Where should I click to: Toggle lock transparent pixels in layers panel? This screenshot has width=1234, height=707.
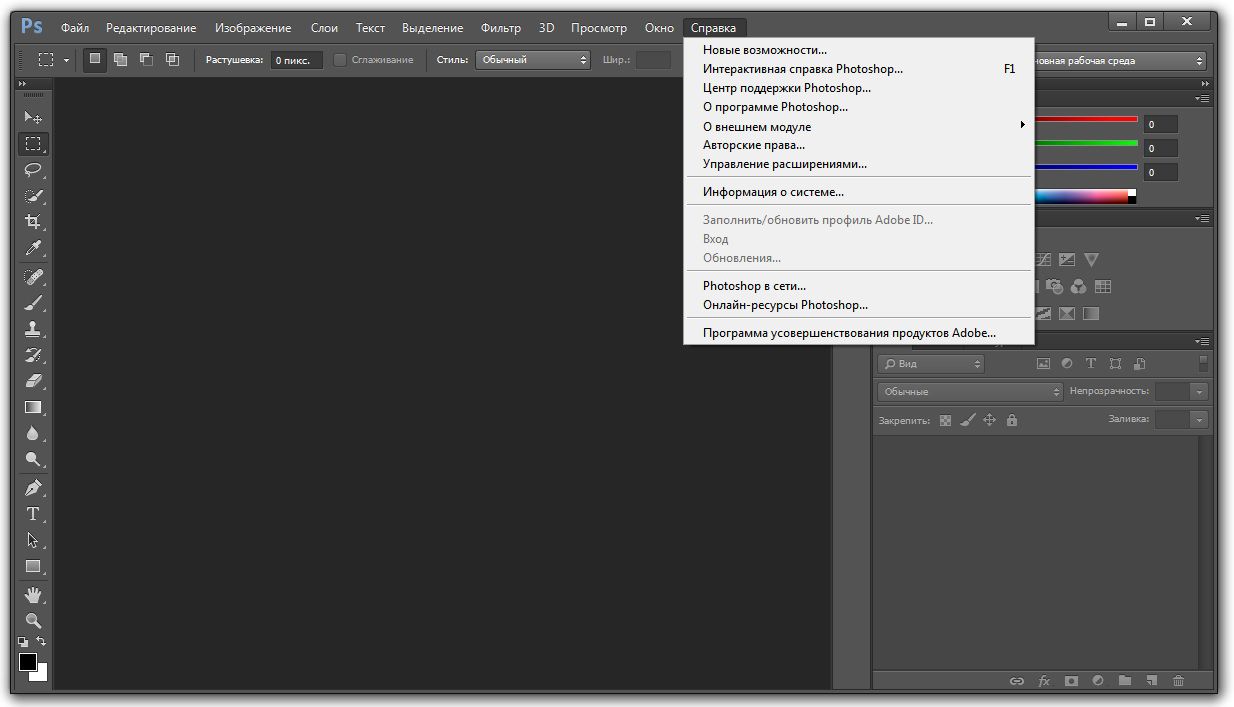pyautogui.click(x=945, y=421)
